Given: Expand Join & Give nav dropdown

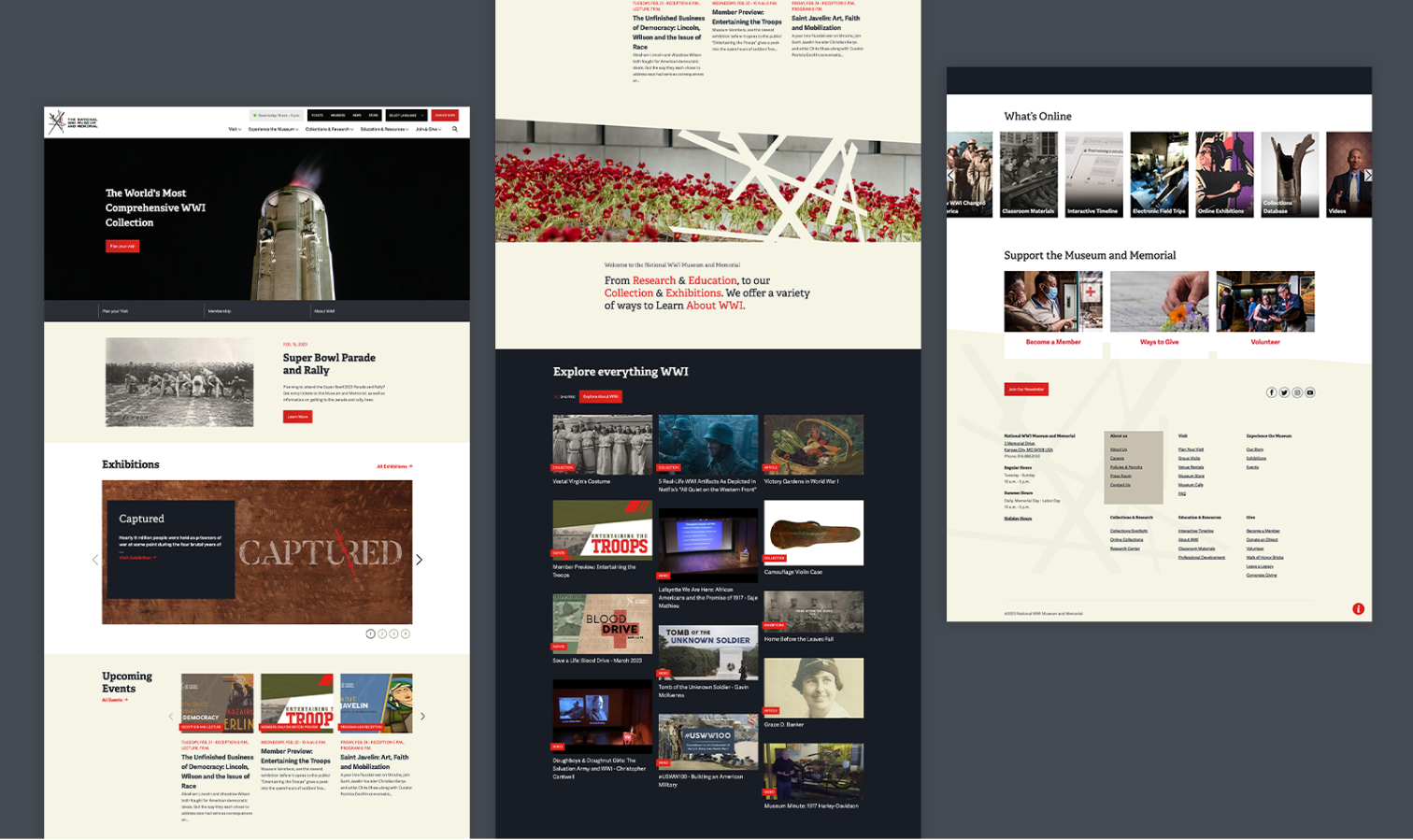Looking at the screenshot, I should point(429,129).
